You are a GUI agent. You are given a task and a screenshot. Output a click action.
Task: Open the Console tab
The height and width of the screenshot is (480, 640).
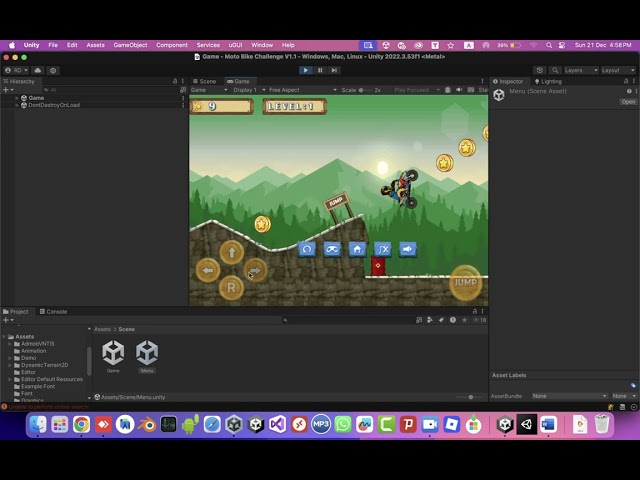[x=53, y=311]
